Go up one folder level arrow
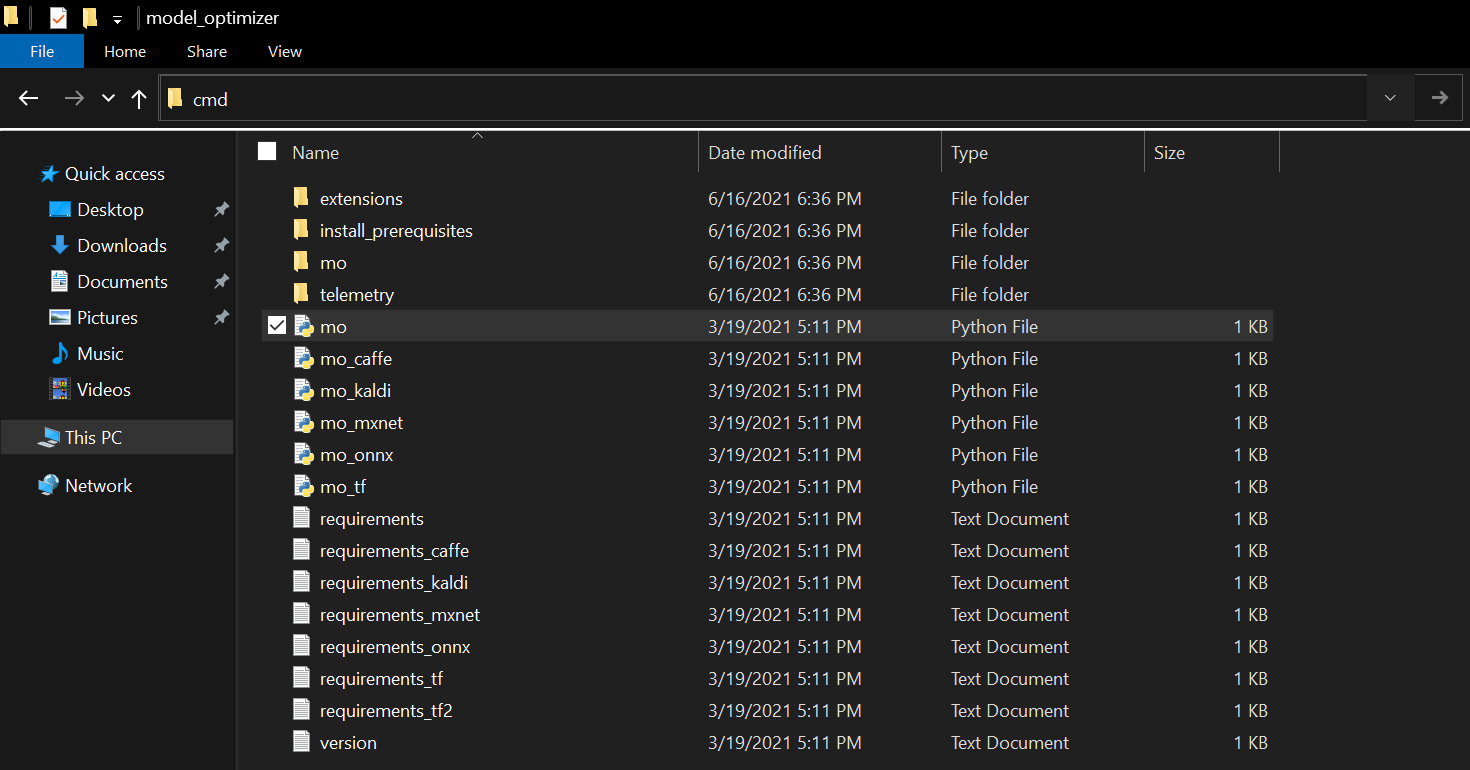1470x770 pixels. coord(139,98)
